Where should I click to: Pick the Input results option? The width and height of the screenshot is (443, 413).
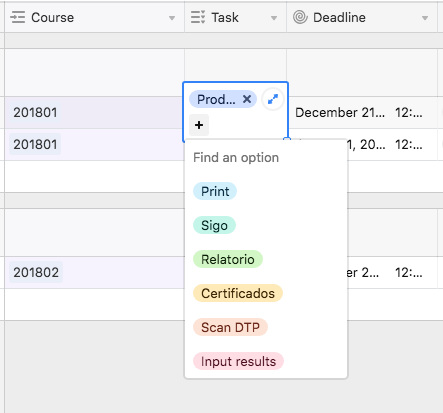click(238, 361)
